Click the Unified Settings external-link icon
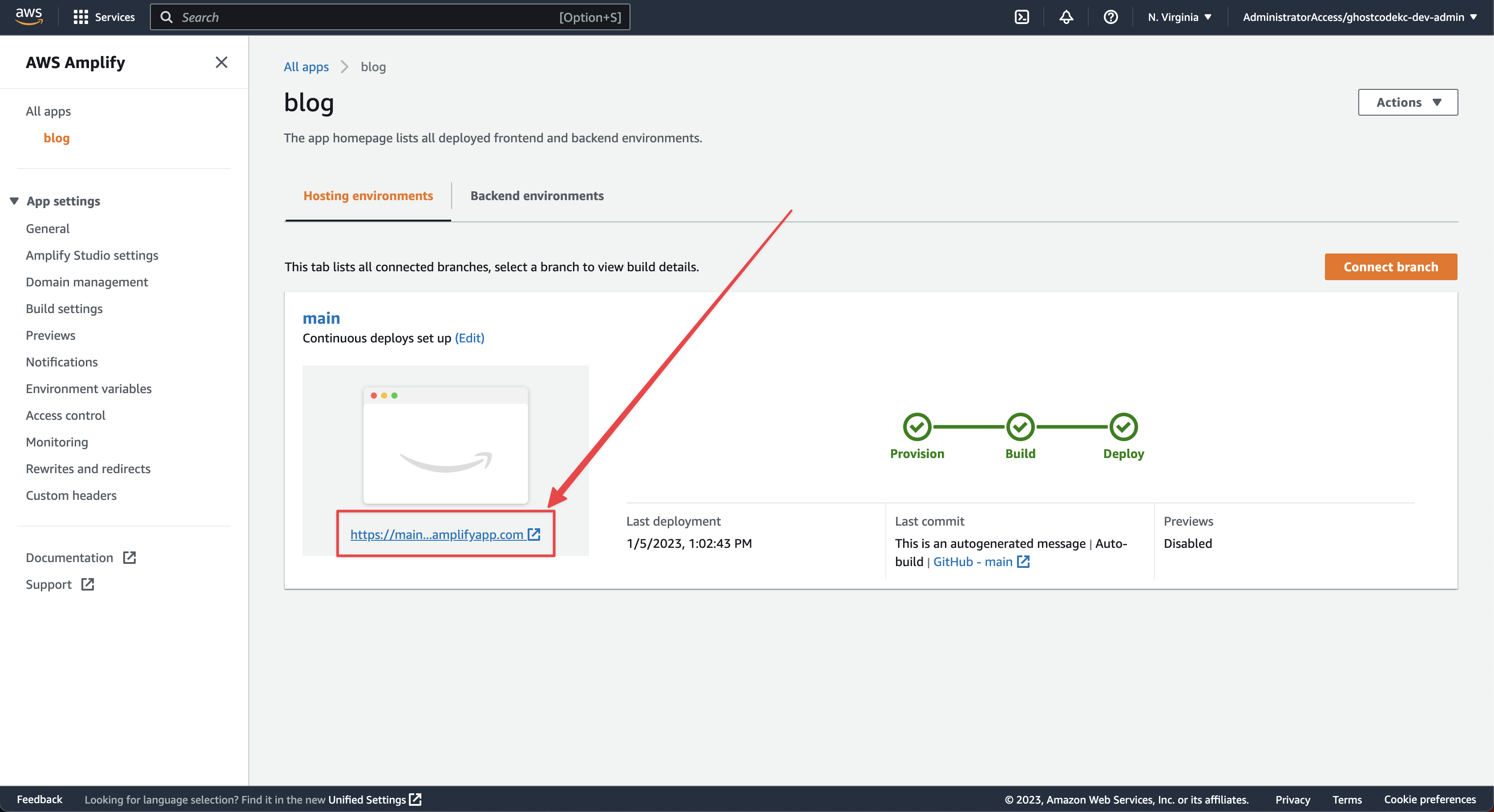Viewport: 1494px width, 812px height. pyautogui.click(x=415, y=799)
